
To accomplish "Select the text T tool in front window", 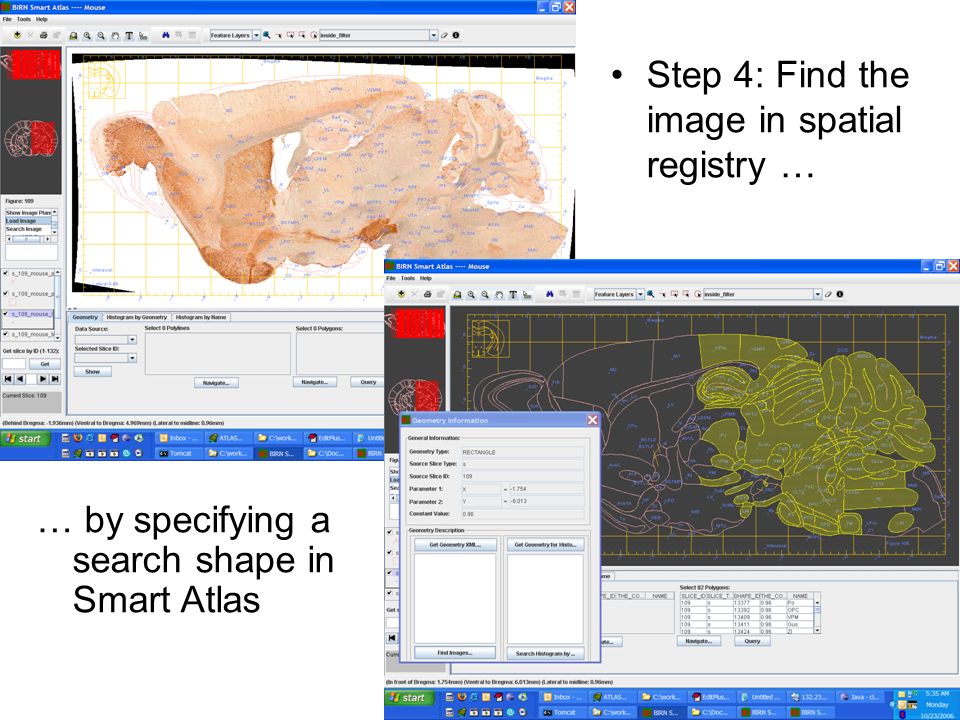I will click(513, 294).
